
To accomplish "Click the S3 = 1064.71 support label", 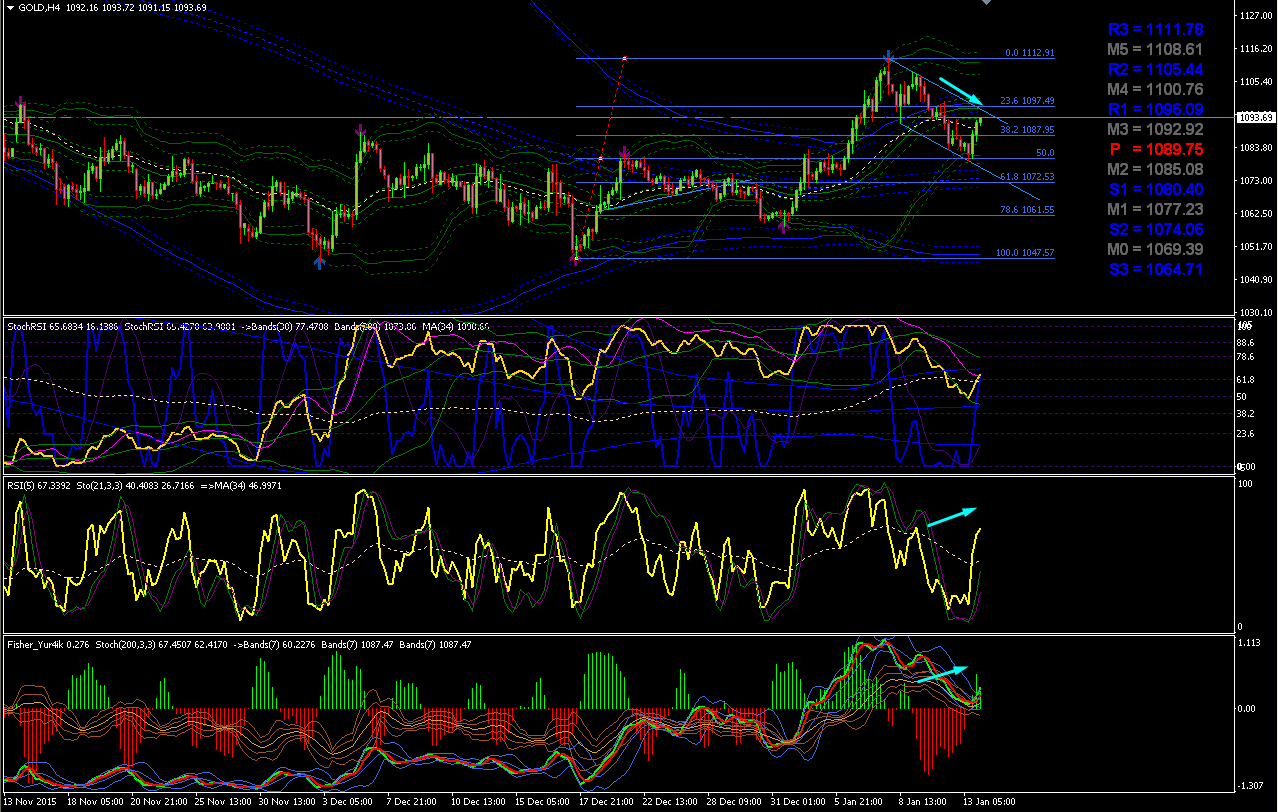I will pos(1156,269).
